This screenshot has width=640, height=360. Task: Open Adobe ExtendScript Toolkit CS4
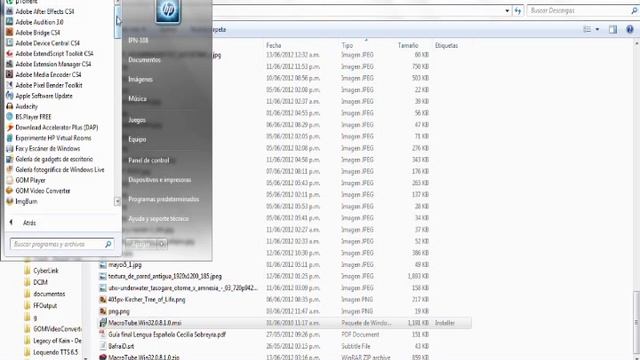(x=50, y=53)
